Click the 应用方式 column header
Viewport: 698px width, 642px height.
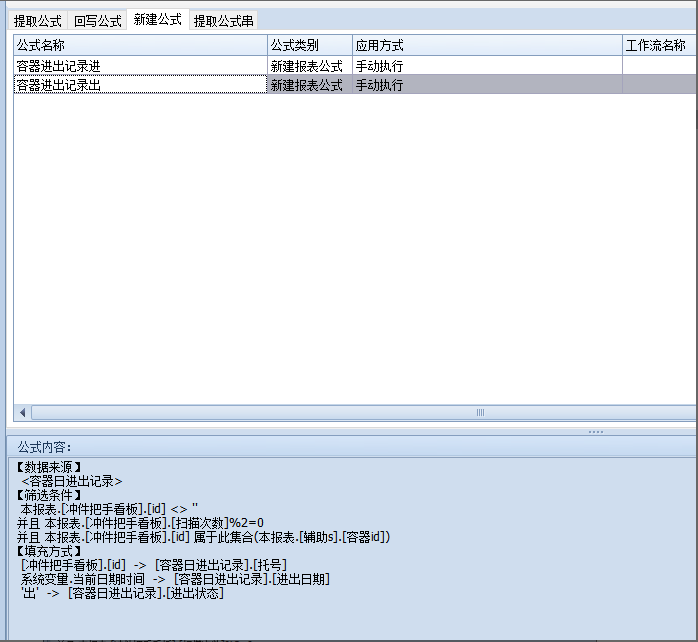point(487,46)
